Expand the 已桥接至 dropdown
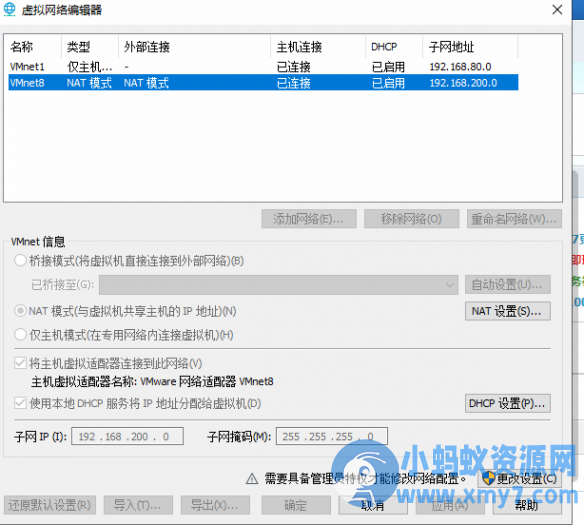584x525 pixels. (x=279, y=285)
